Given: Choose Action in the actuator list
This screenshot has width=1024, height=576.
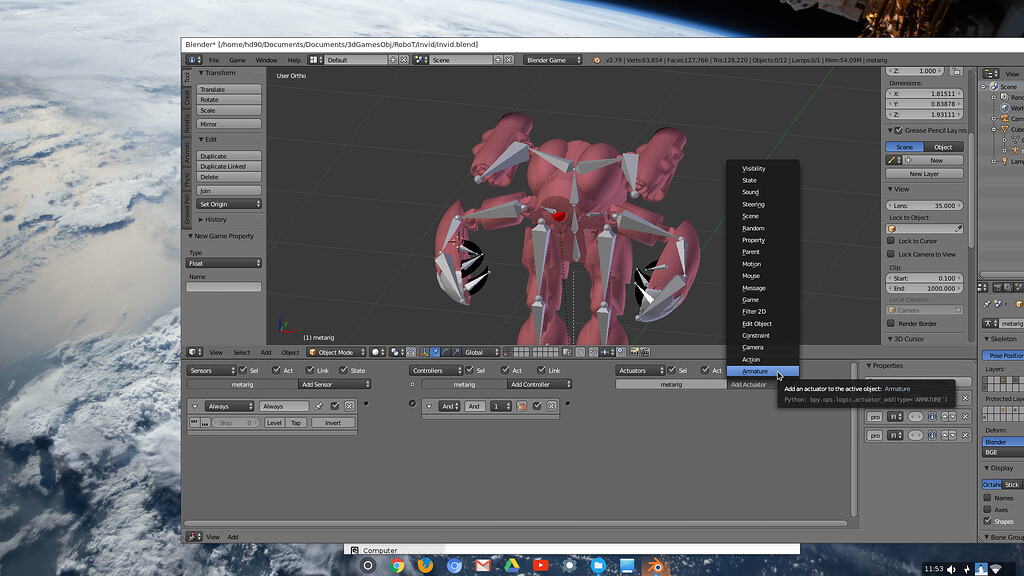Looking at the screenshot, I should (x=762, y=359).
